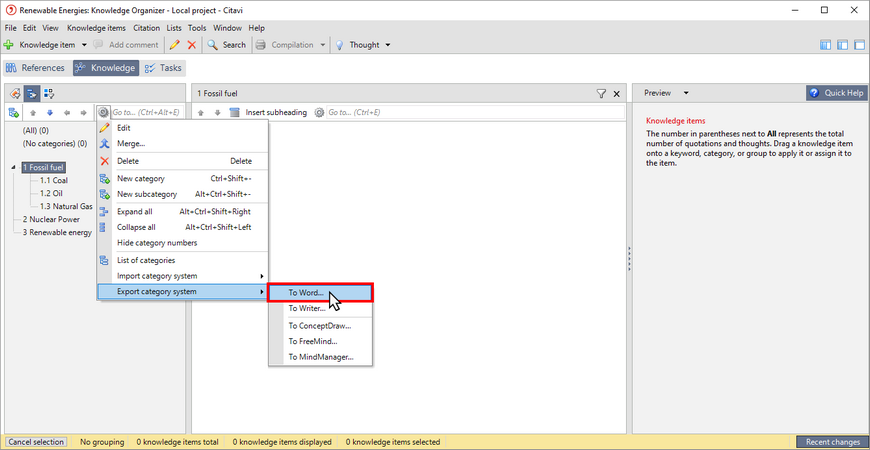This screenshot has width=870, height=450.
Task: Choose Merge... in the context menu
Action: click(183, 144)
